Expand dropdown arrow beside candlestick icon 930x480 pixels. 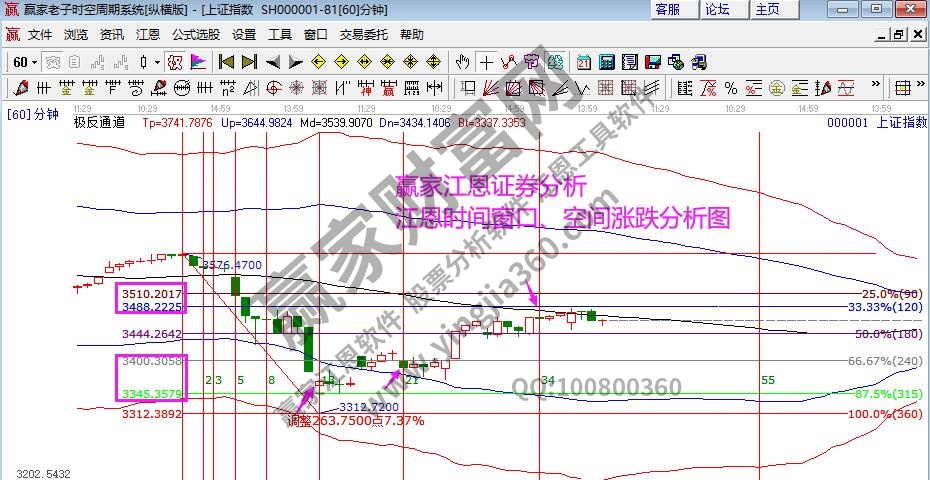pyautogui.click(x=156, y=62)
